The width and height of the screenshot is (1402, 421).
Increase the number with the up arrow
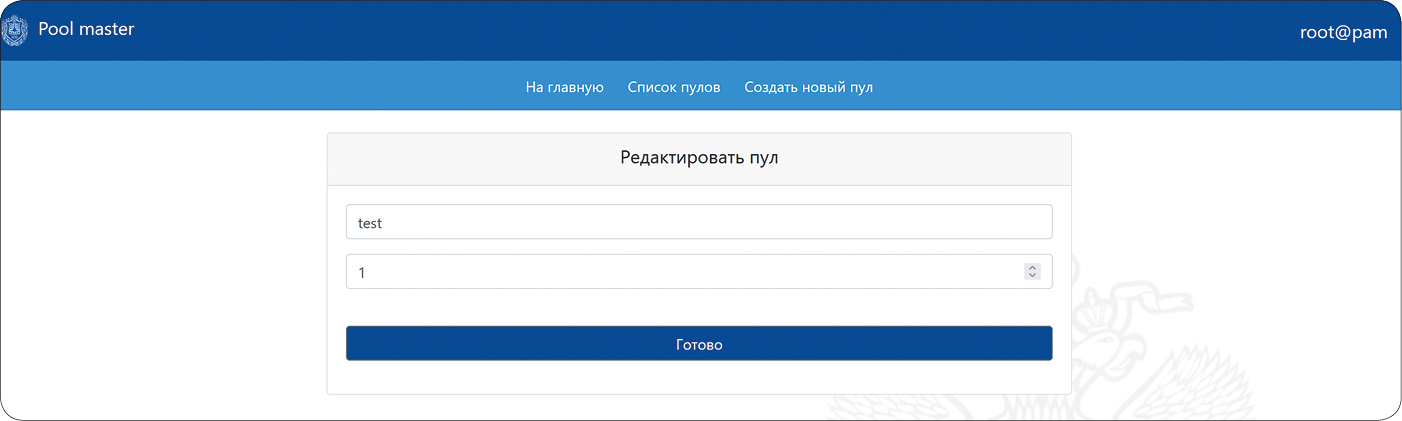[1032, 267]
